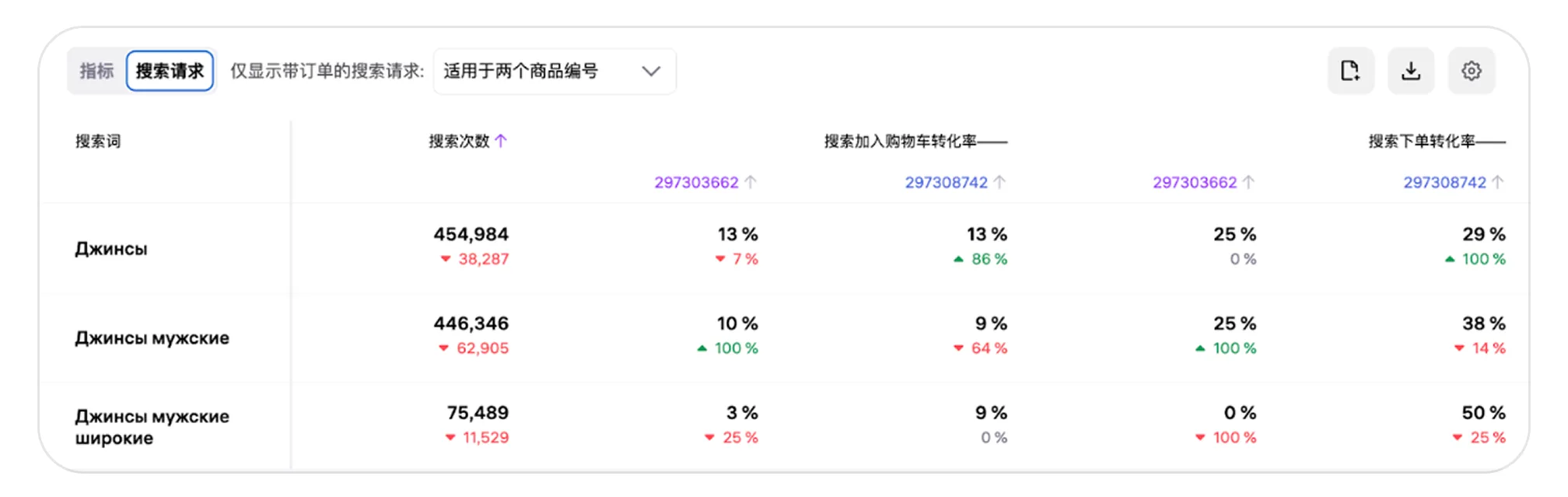Open table settings gear icon

tap(1471, 71)
